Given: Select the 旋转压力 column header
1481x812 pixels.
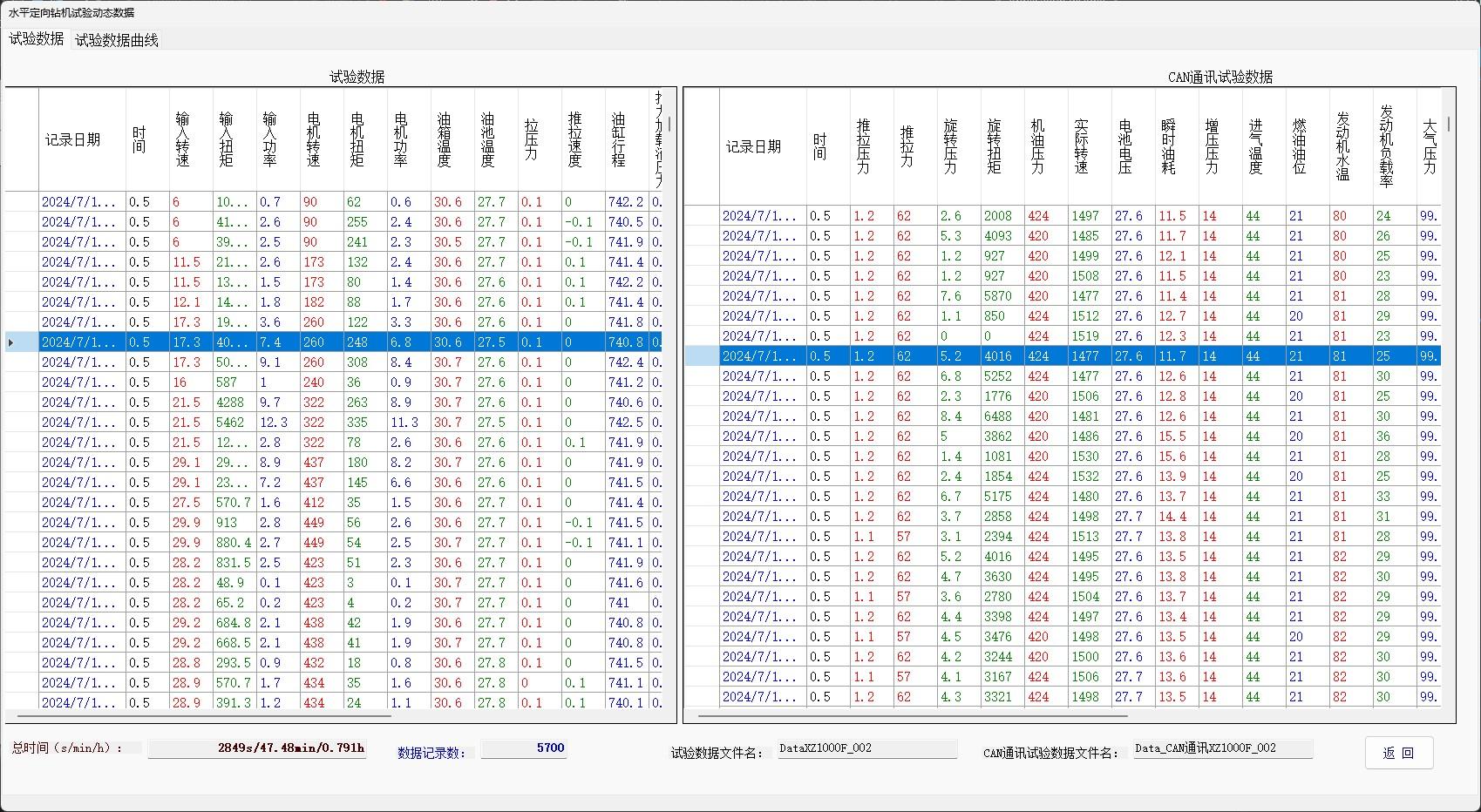Looking at the screenshot, I should tap(959, 146).
